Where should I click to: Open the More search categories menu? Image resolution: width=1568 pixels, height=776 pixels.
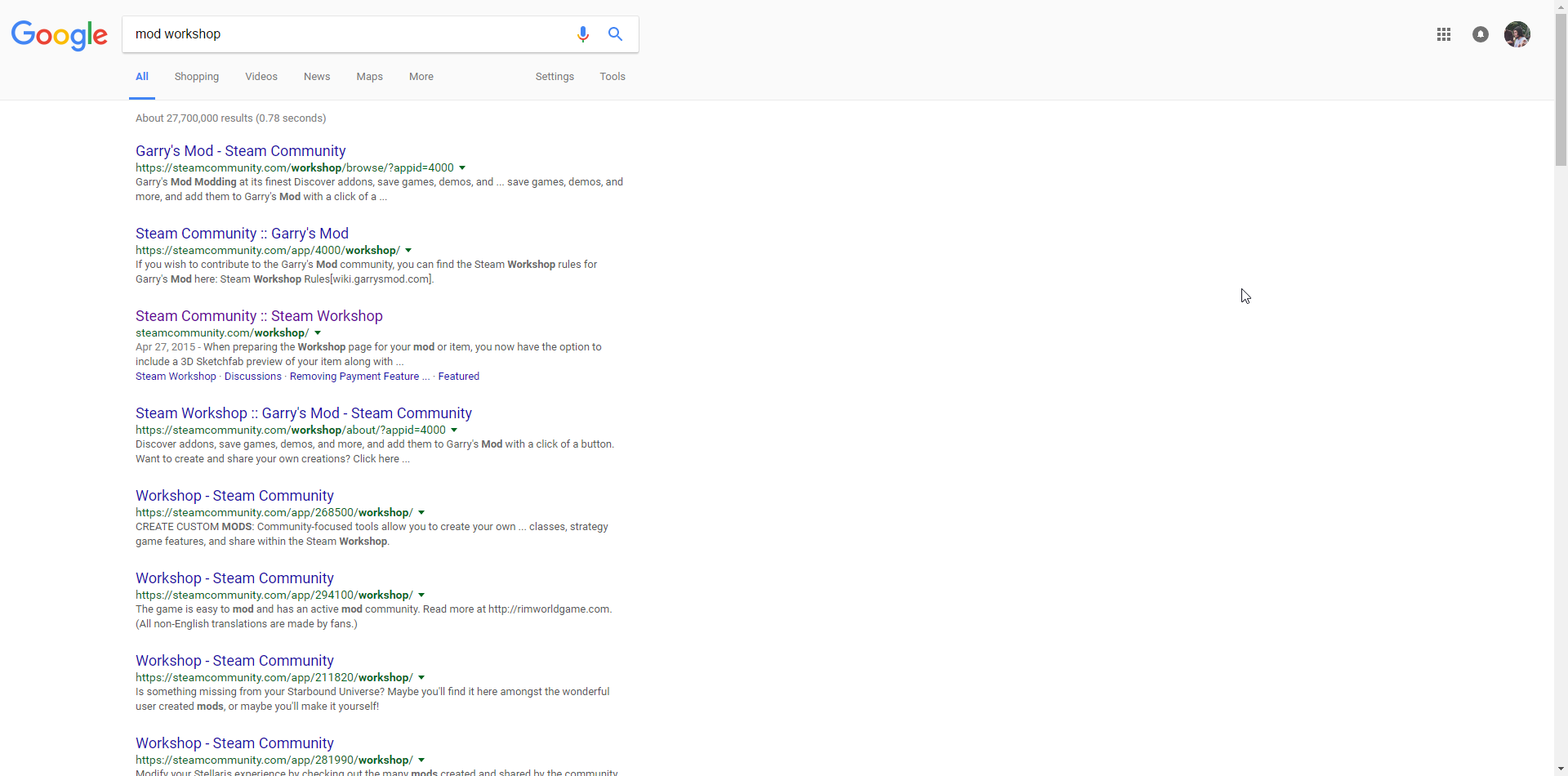(421, 77)
